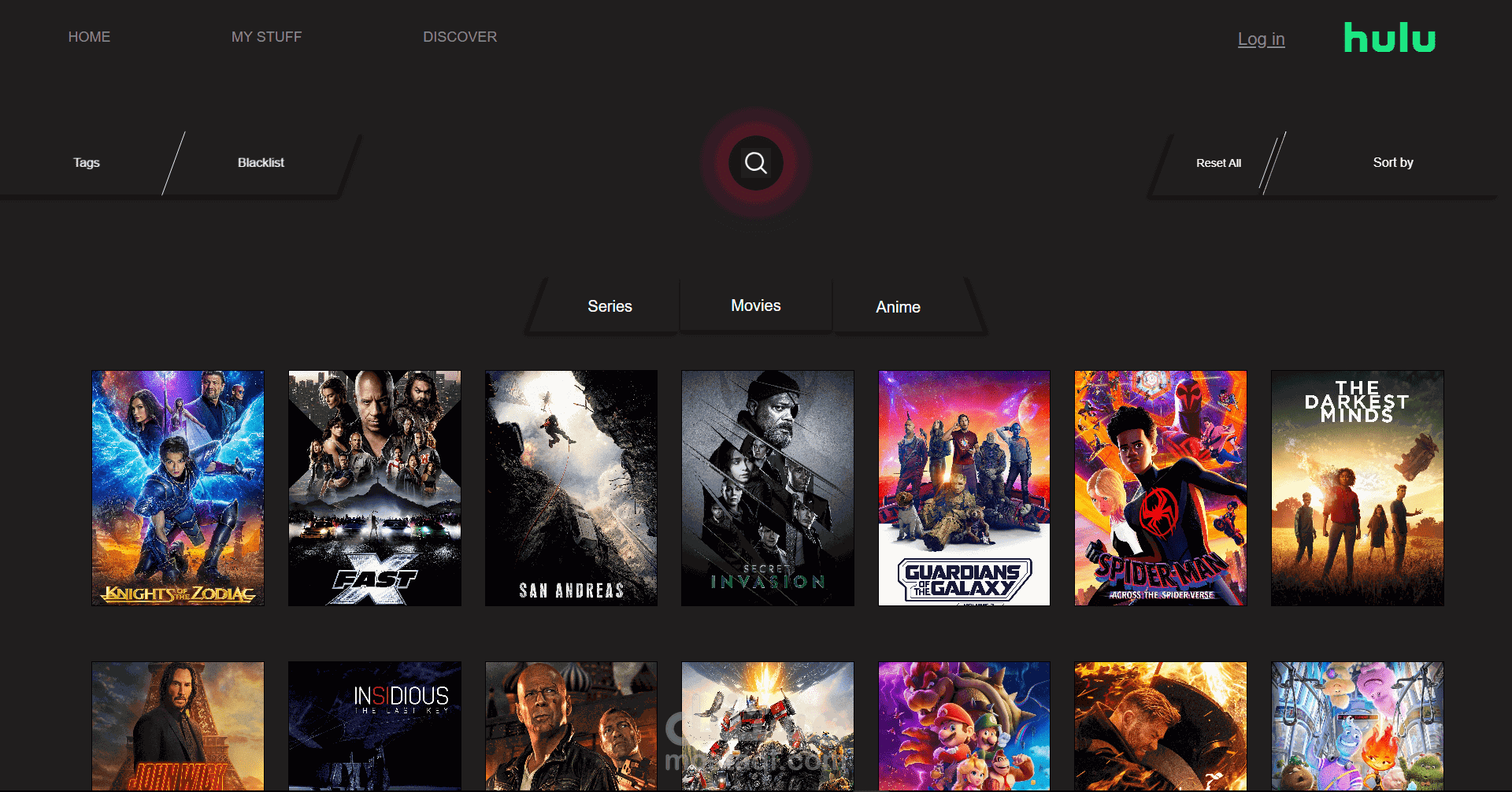This screenshot has height=792, width=1512.
Task: Open the Sort by options
Action: (1393, 162)
